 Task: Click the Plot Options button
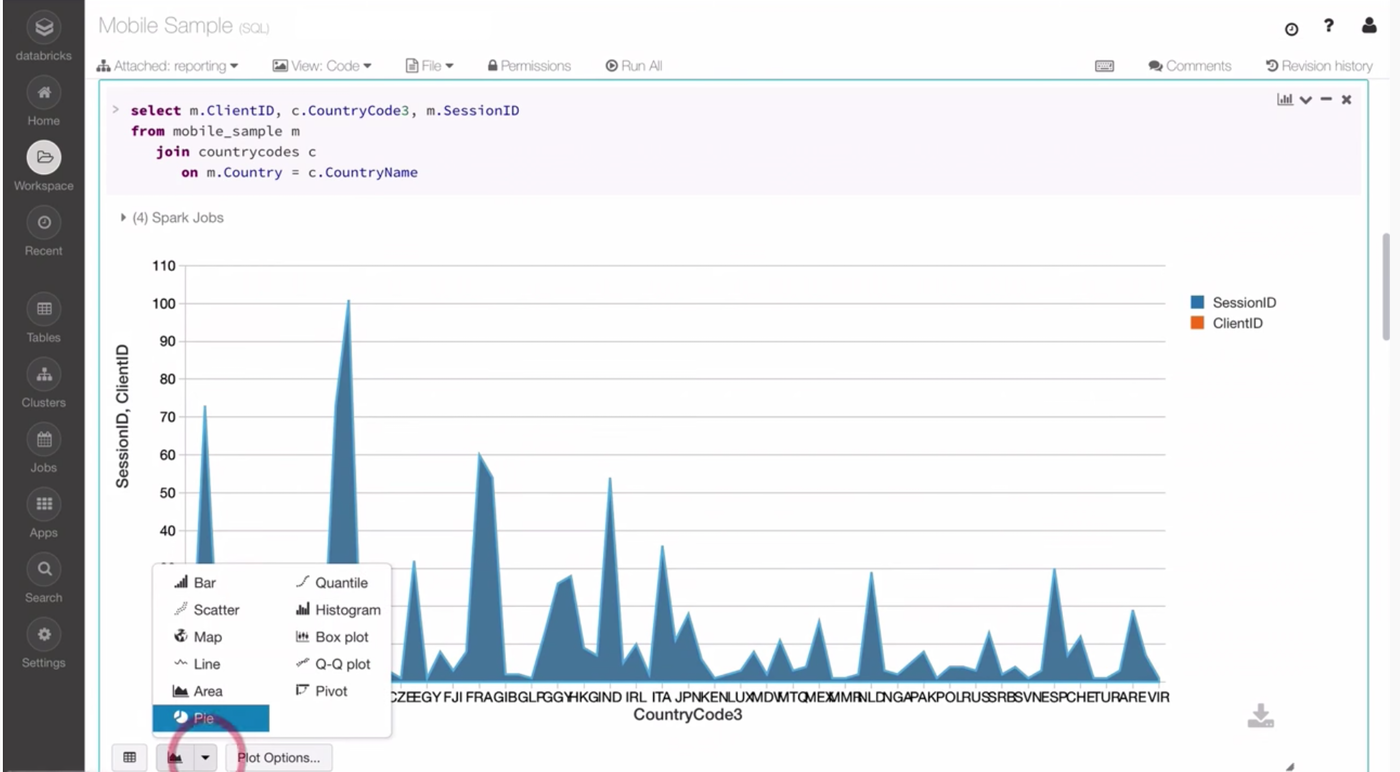[278, 758]
